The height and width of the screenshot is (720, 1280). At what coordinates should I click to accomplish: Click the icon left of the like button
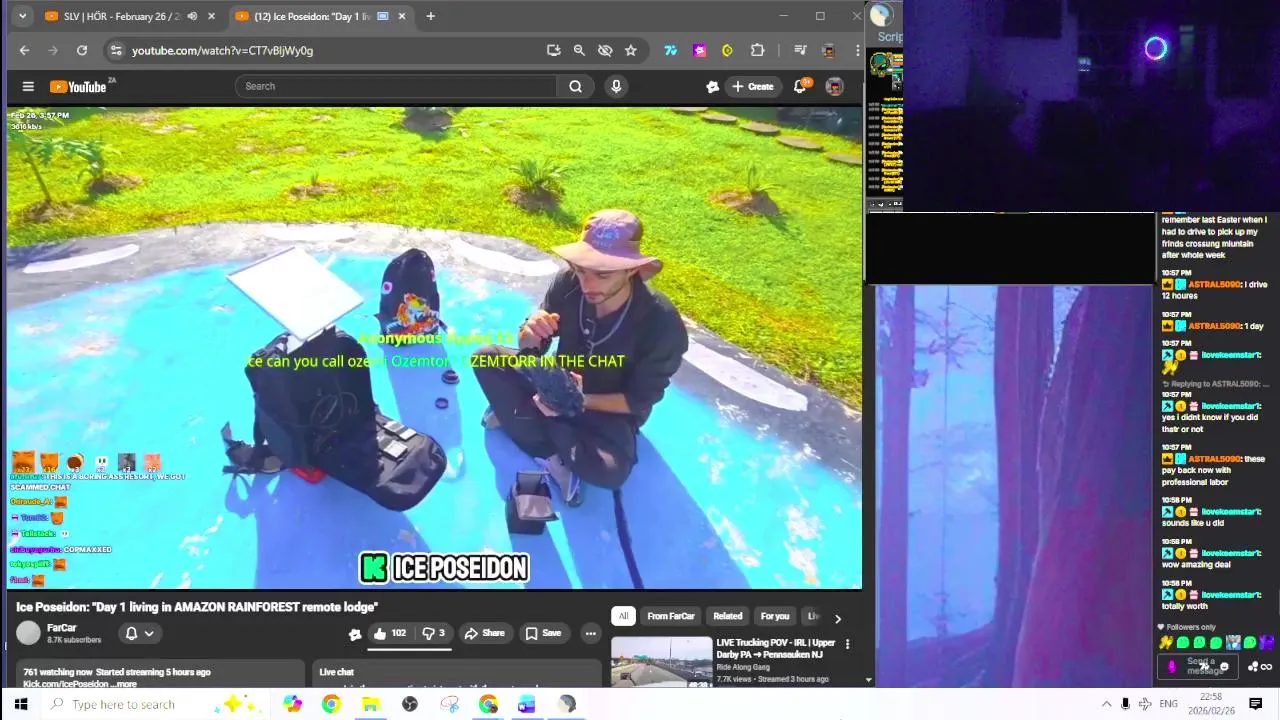coord(354,634)
